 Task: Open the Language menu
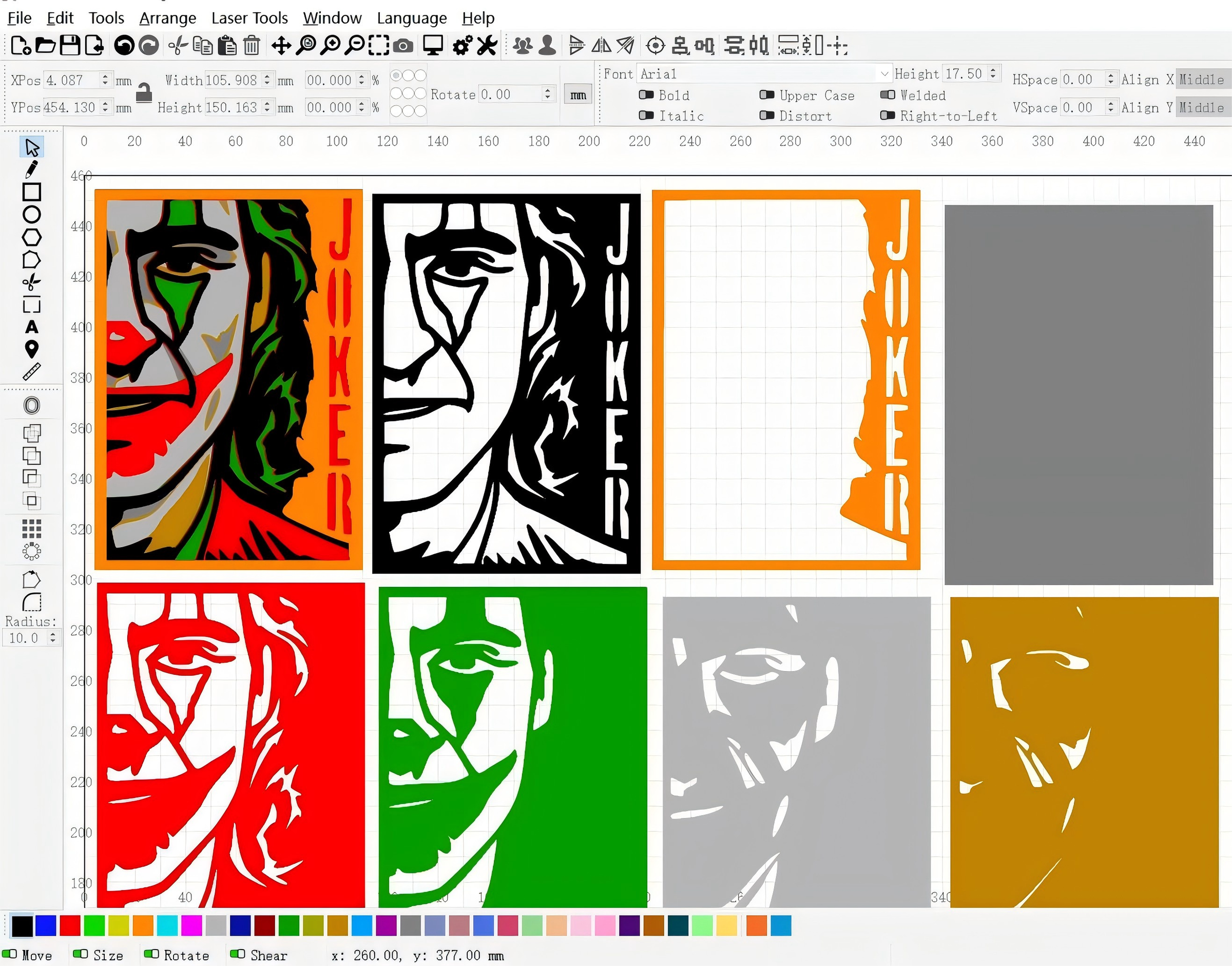(x=412, y=18)
